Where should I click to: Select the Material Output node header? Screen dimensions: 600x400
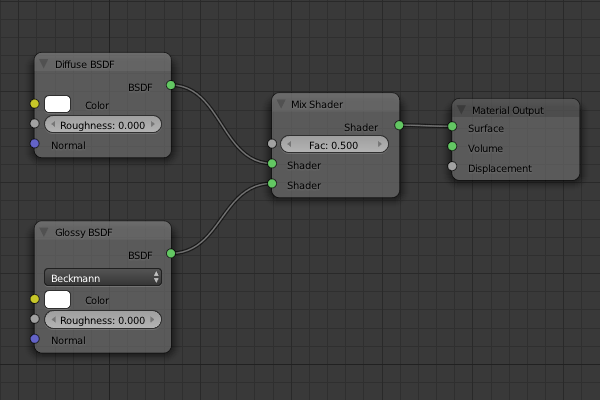515,109
